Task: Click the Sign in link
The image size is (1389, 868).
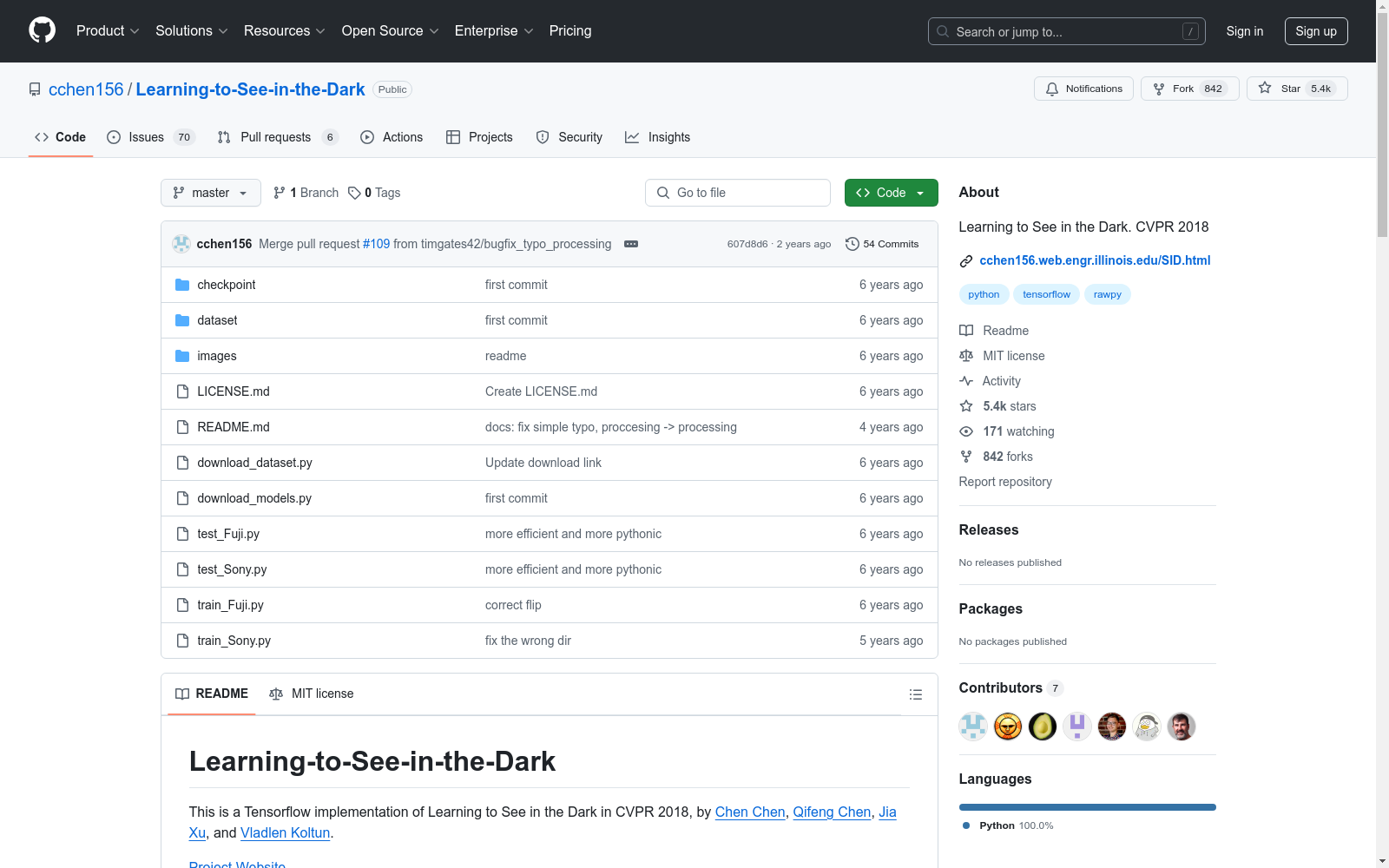Action: (1244, 31)
